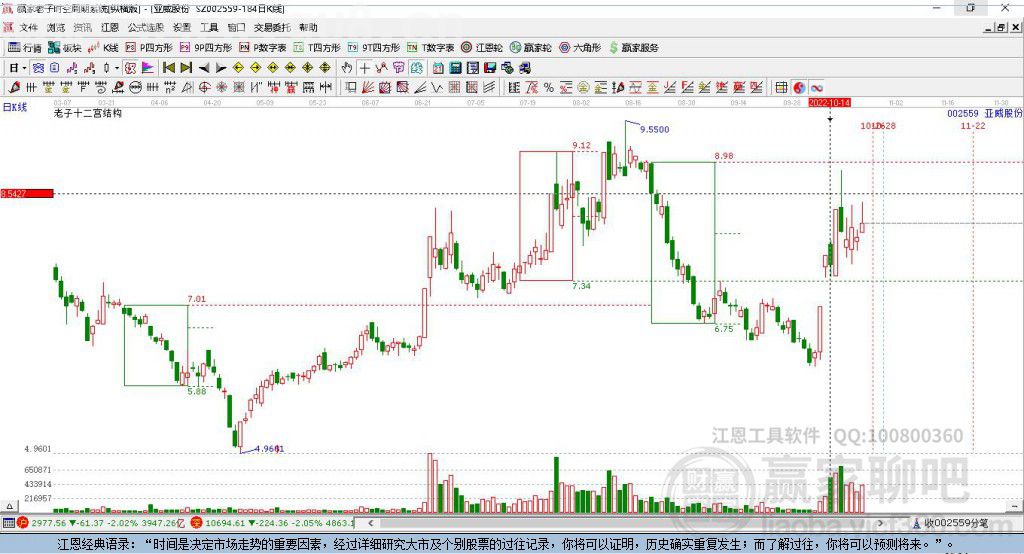
Task: Click the 日K线 chart label
Action: 15,107
